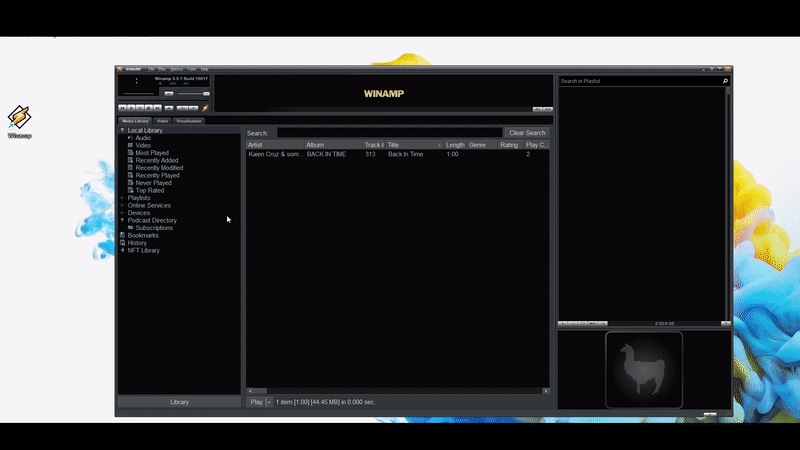Click the llama album art thumbnail
The height and width of the screenshot is (450, 800).
point(644,370)
